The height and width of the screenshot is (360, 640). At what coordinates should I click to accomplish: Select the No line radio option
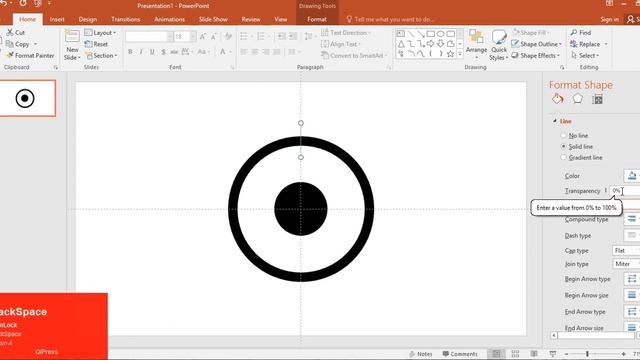pos(564,135)
